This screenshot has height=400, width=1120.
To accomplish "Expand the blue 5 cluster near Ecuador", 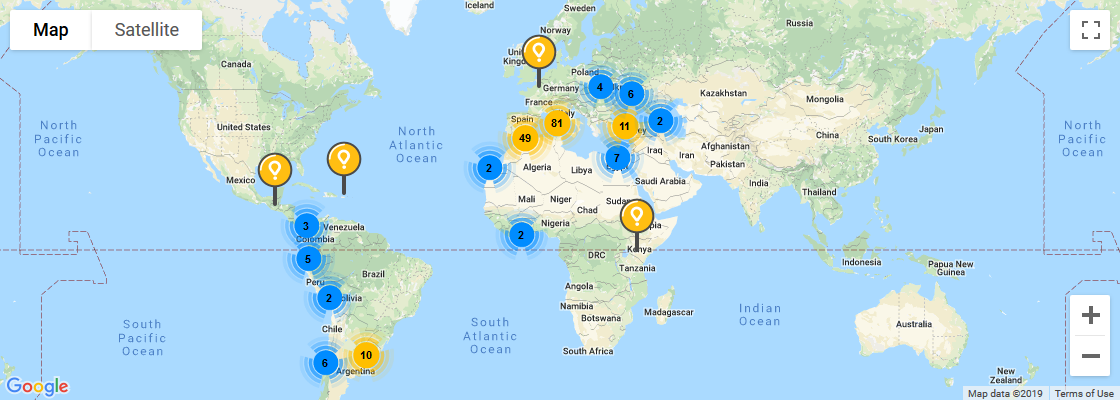I will tap(308, 260).
